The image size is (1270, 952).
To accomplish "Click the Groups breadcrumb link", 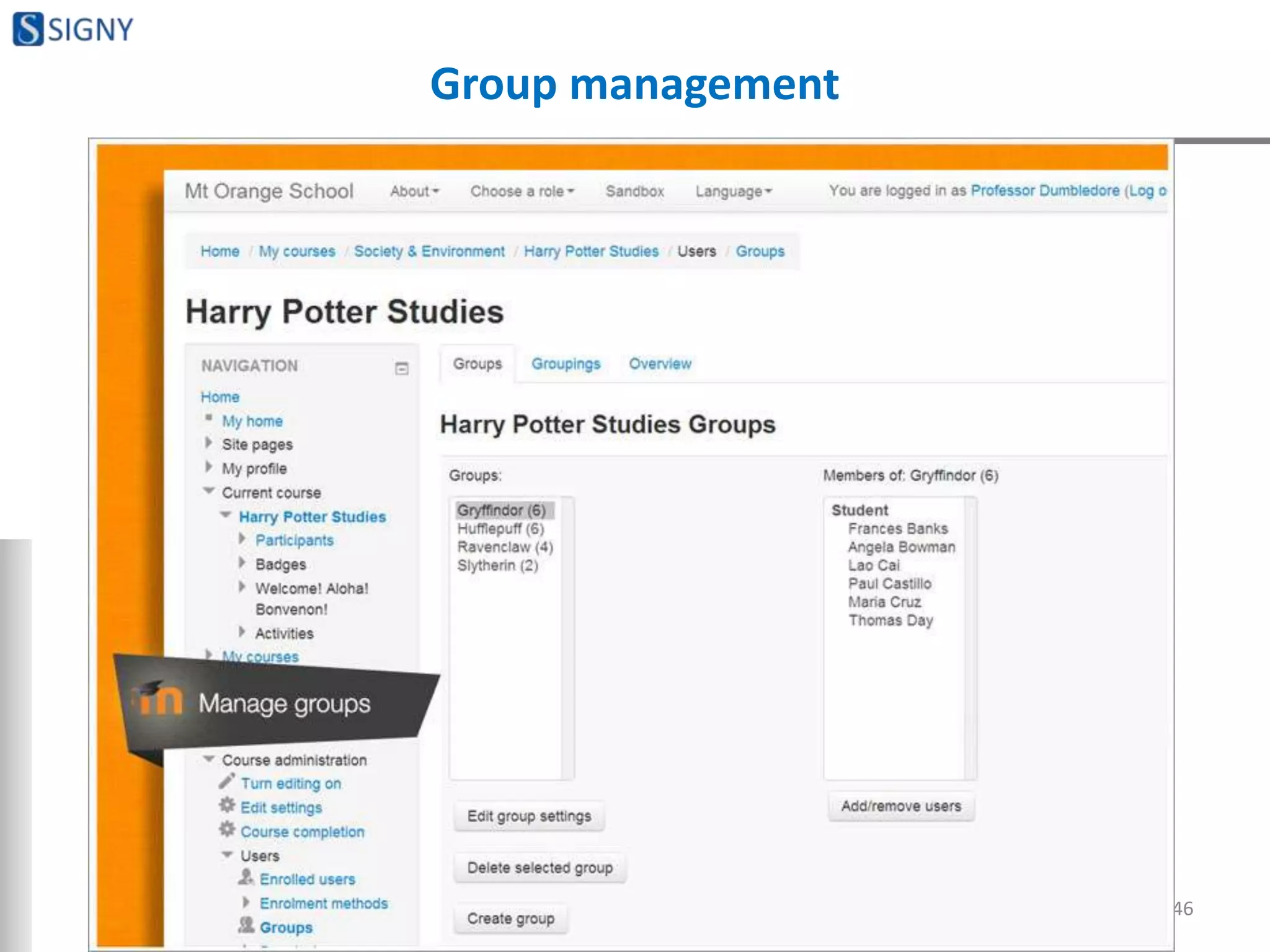I will click(x=760, y=251).
